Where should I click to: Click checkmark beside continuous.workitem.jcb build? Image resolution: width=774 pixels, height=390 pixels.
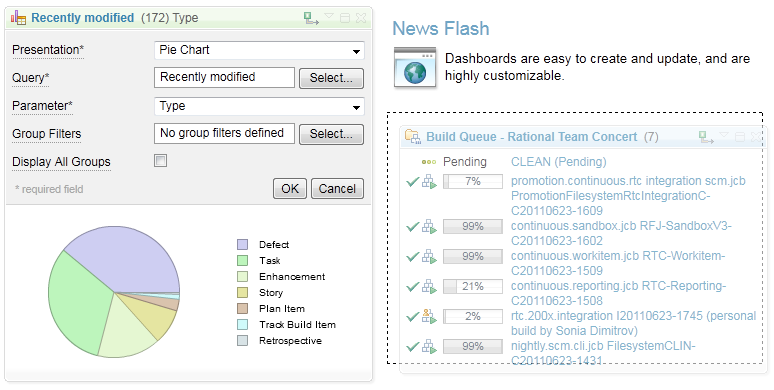tap(413, 257)
